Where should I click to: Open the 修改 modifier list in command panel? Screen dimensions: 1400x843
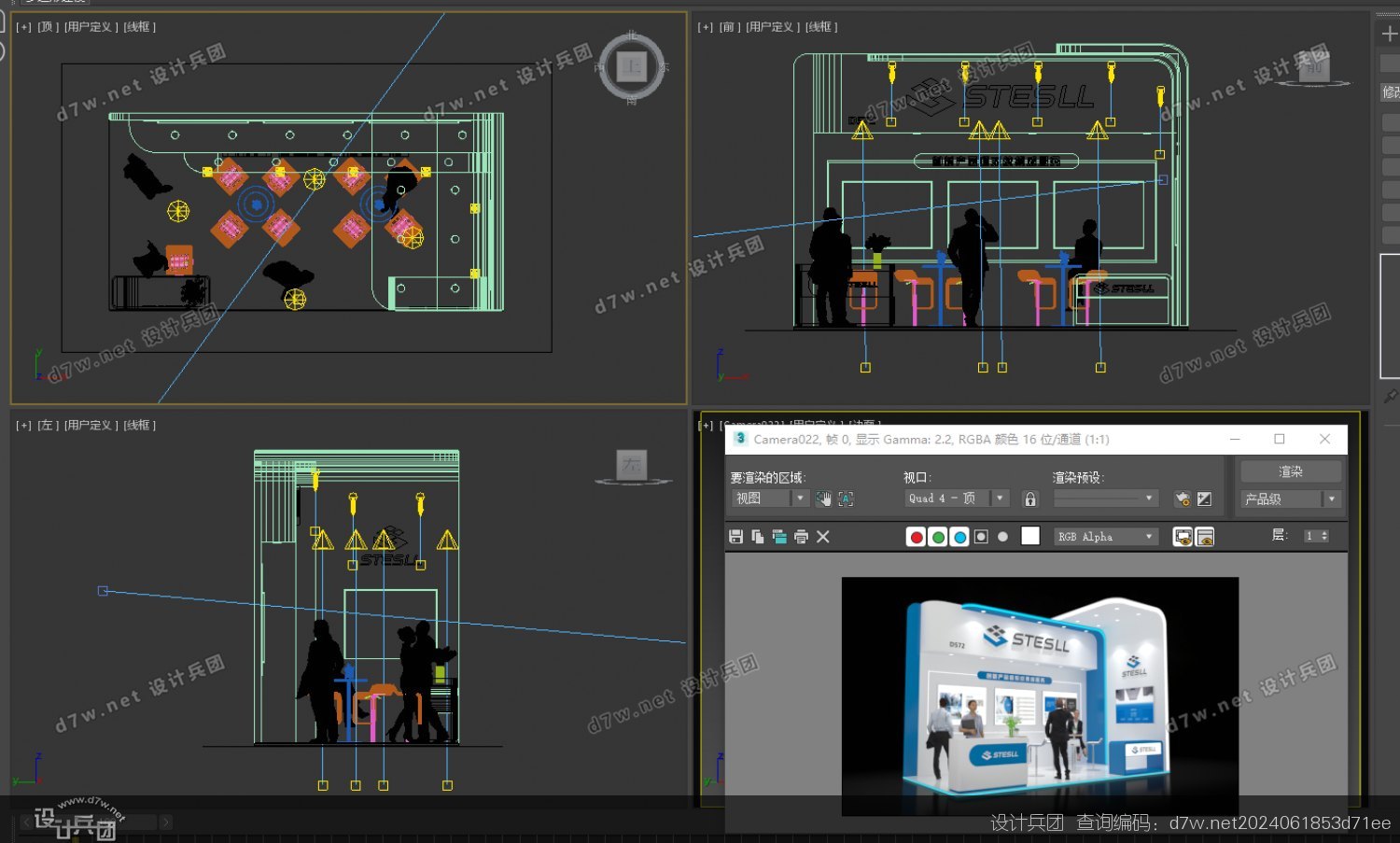pos(1390,92)
